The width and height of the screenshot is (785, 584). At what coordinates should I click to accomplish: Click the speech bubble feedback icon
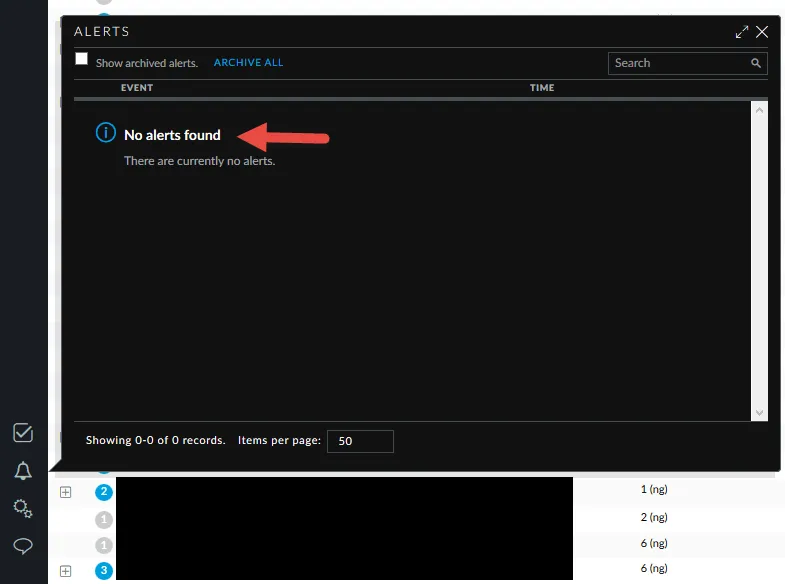(x=23, y=546)
